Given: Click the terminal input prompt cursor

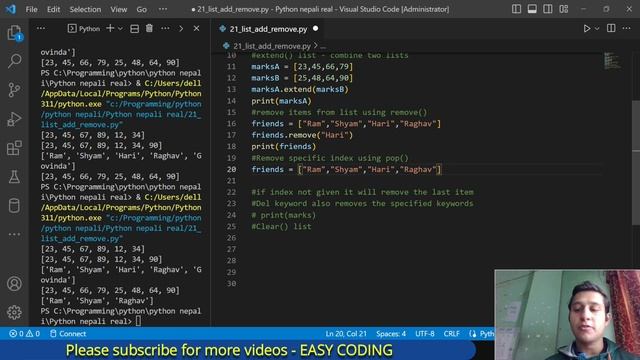Looking at the screenshot, I should (138, 321).
